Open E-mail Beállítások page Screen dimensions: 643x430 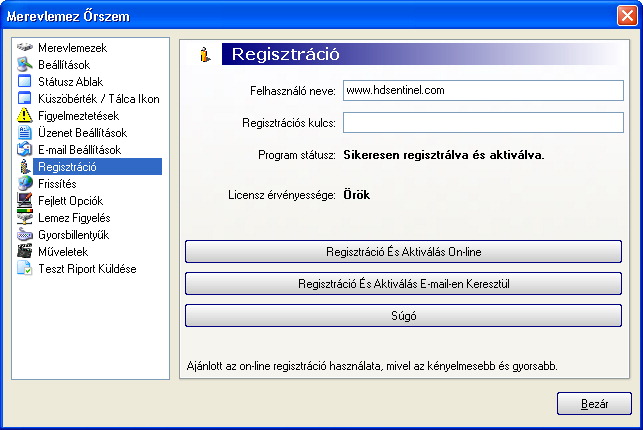pyautogui.click(x=80, y=150)
